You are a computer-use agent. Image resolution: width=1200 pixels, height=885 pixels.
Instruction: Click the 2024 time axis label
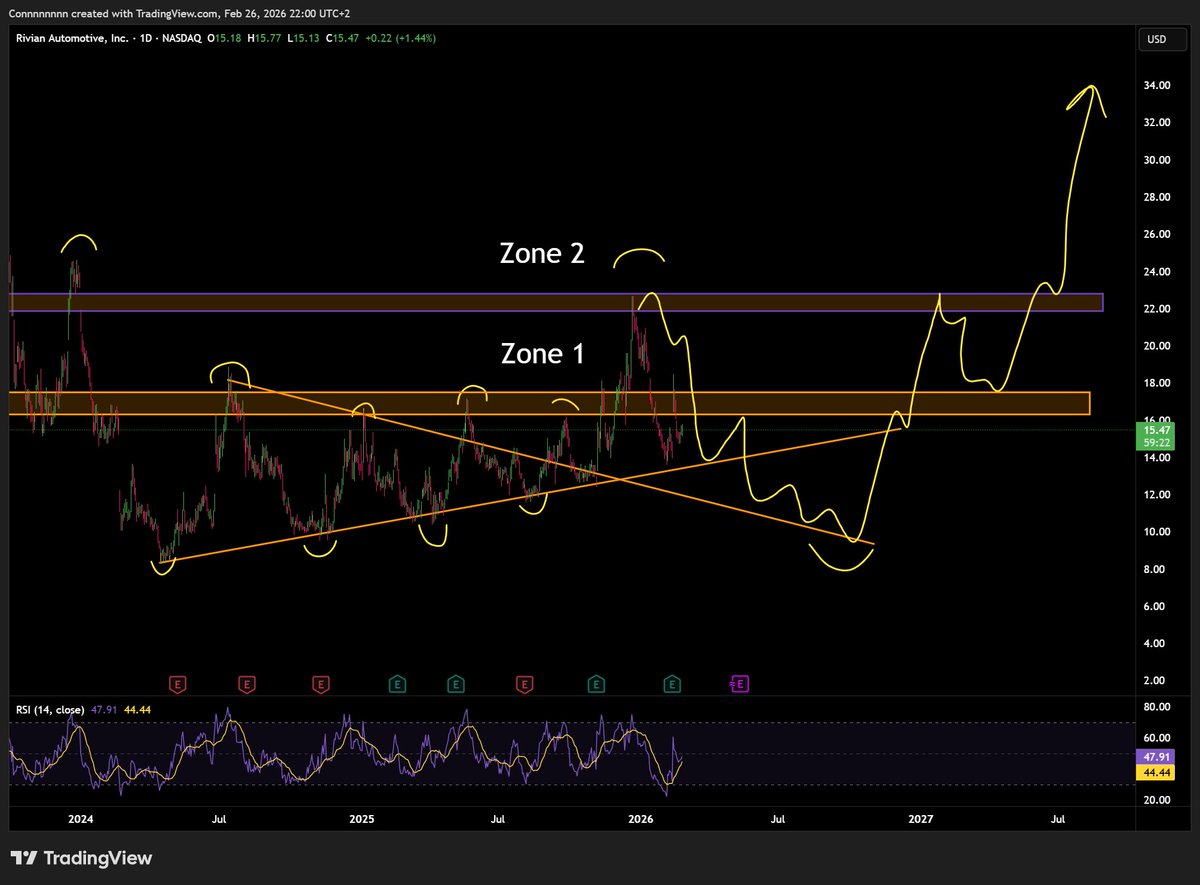point(81,819)
